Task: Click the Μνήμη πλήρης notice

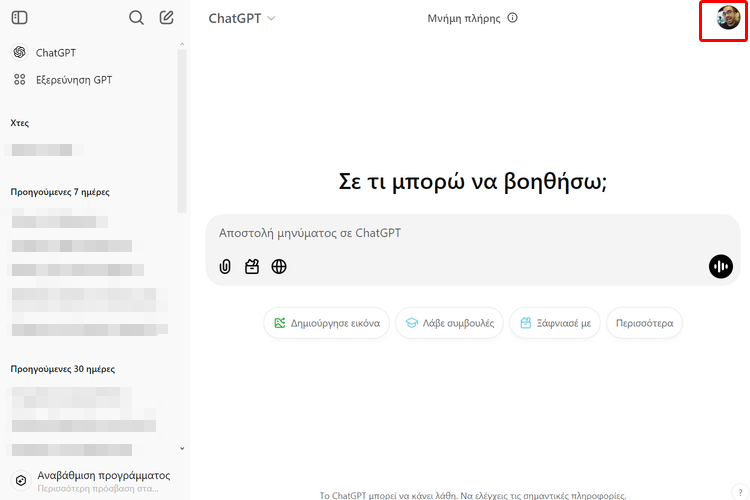Action: (463, 18)
